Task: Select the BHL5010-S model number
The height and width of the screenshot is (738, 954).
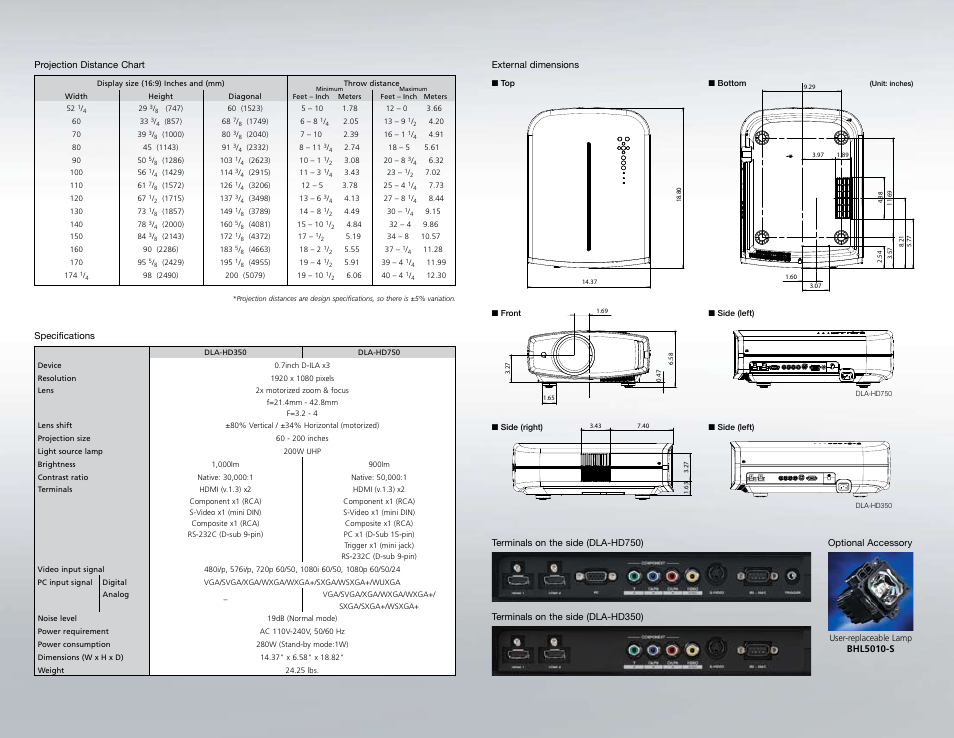Action: pyautogui.click(x=870, y=649)
